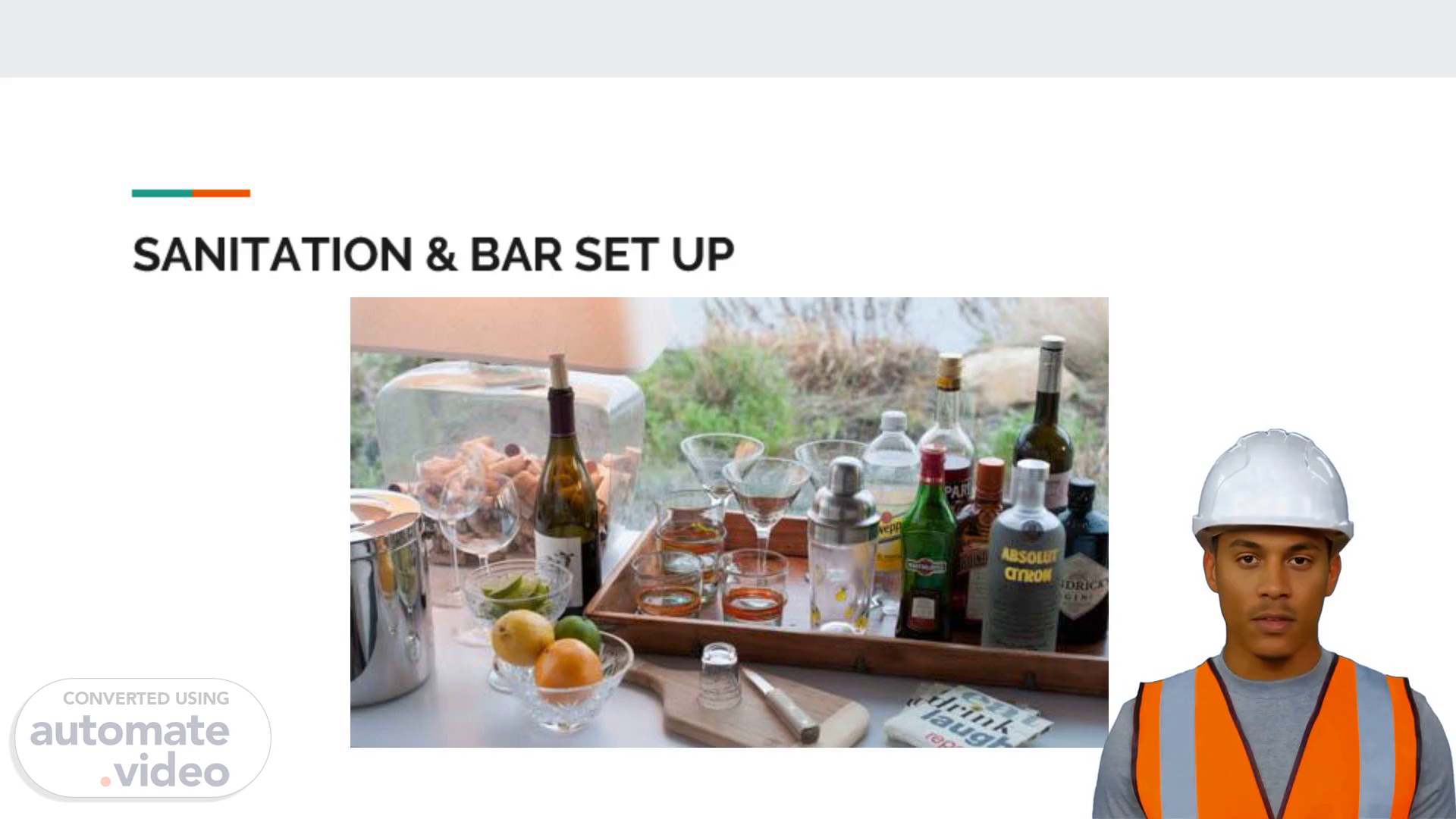Image resolution: width=1456 pixels, height=819 pixels.
Task: Click the presenter's orange safety vest
Action: [x=1276, y=739]
